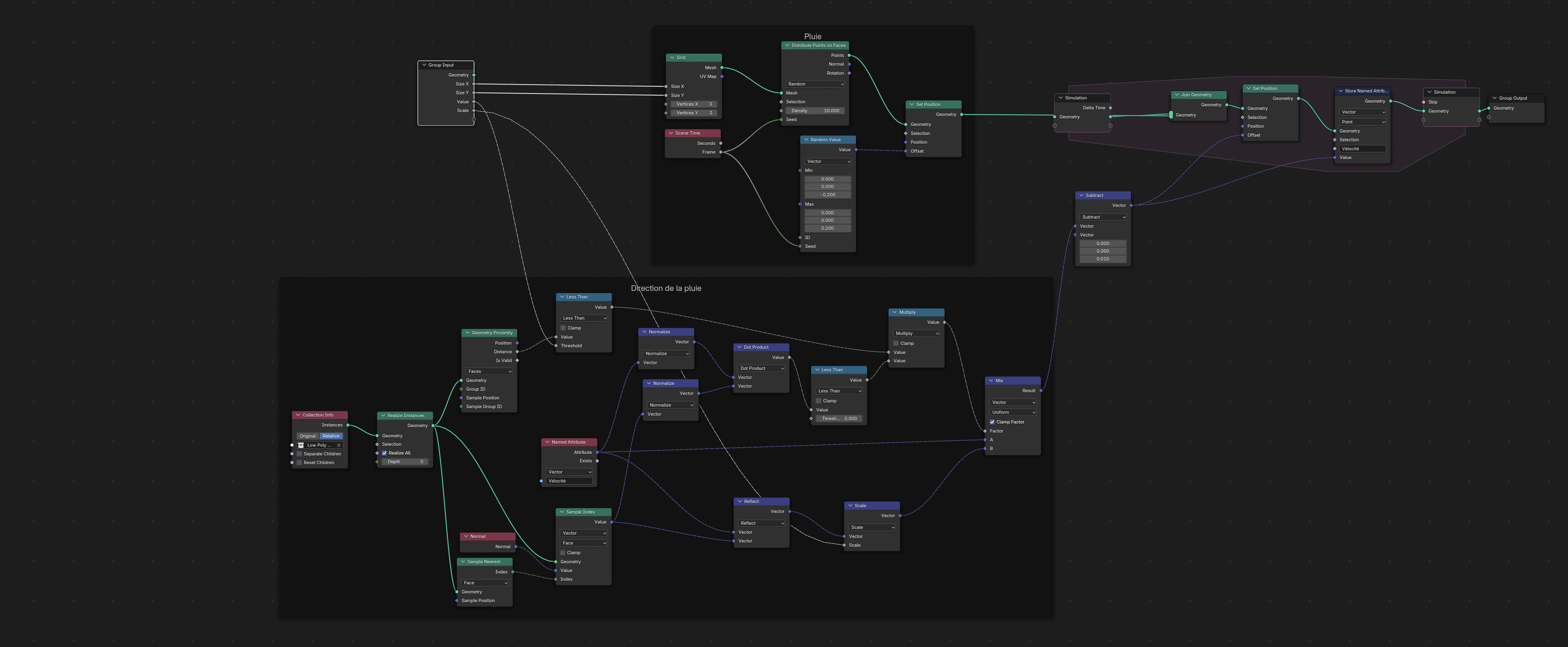Select the Original transform space option
The height and width of the screenshot is (647, 1568).
click(x=308, y=436)
